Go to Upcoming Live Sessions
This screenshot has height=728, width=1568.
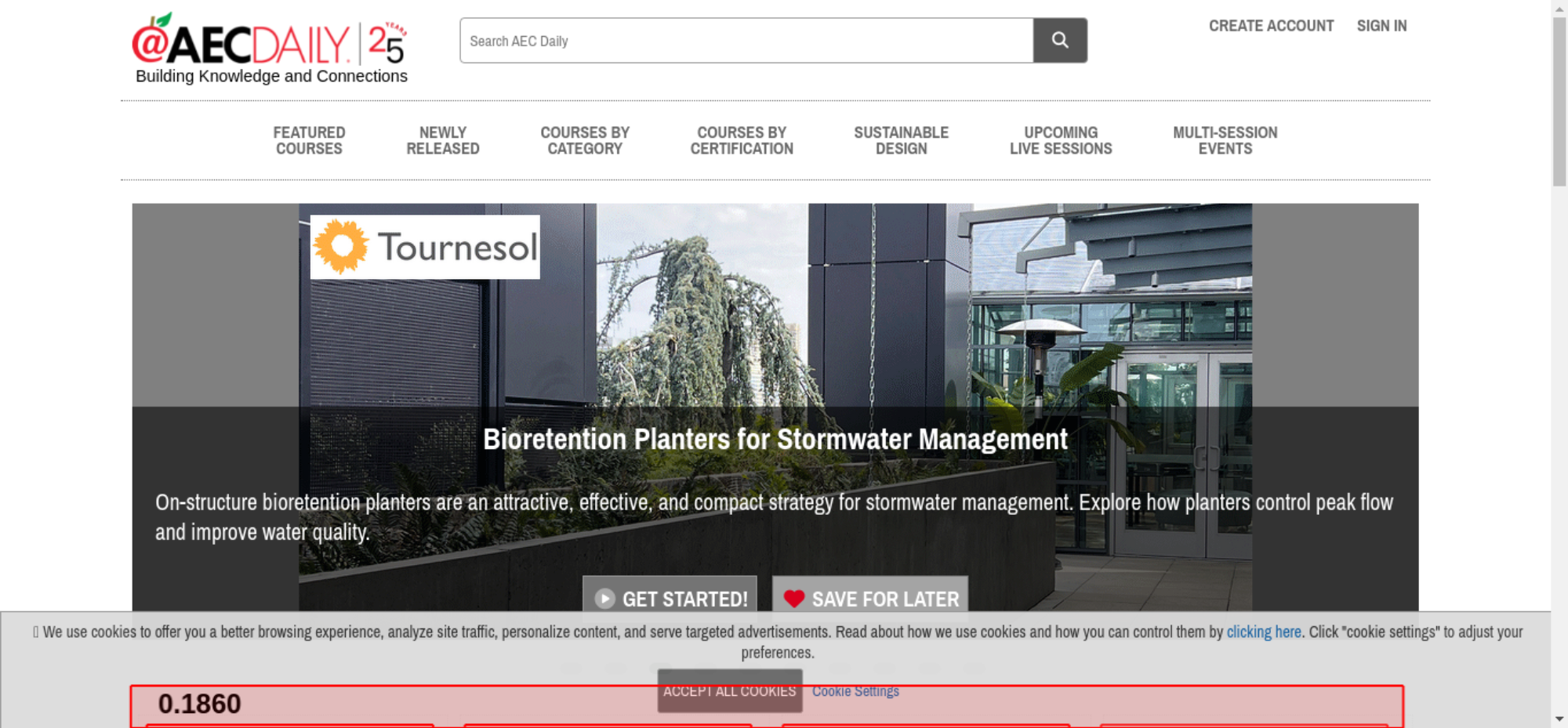coord(1060,141)
